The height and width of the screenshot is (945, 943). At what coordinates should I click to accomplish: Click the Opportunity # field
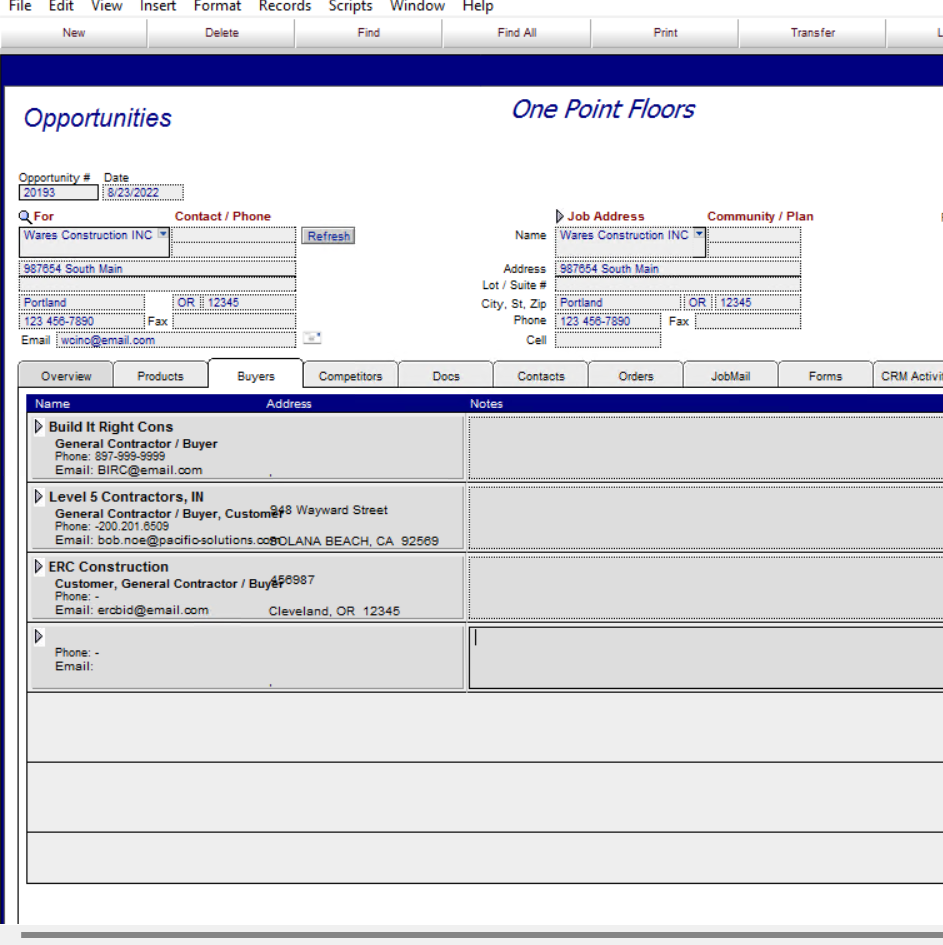[x=58, y=193]
